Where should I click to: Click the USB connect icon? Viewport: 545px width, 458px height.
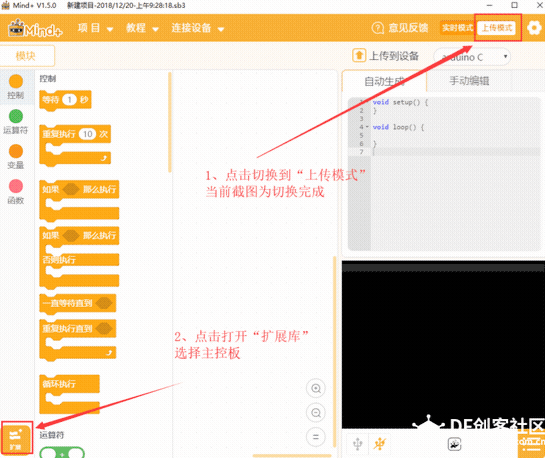(358, 444)
